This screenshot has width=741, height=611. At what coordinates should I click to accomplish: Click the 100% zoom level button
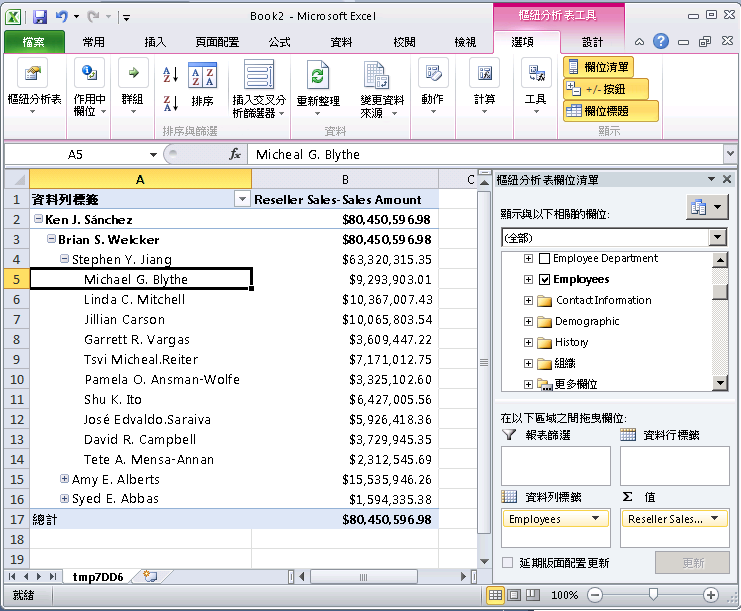click(x=564, y=595)
